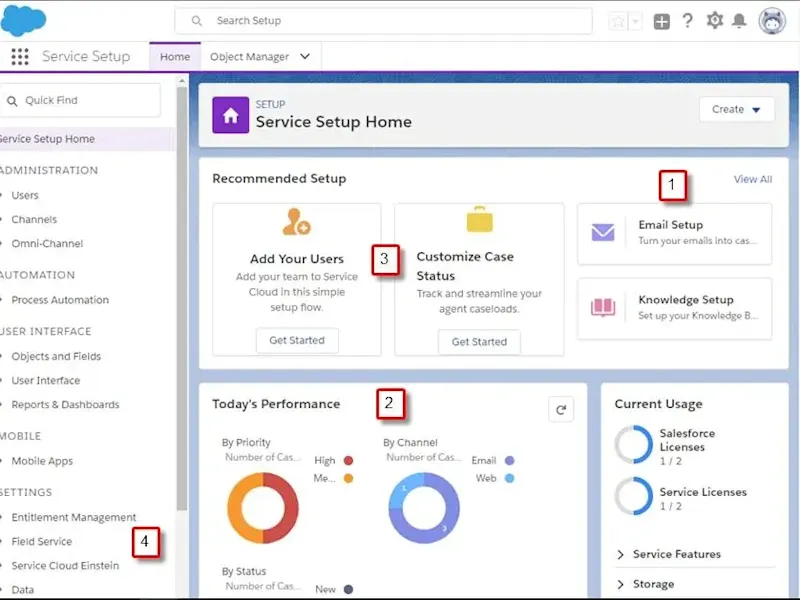Open Channels in the sidebar

[34, 219]
